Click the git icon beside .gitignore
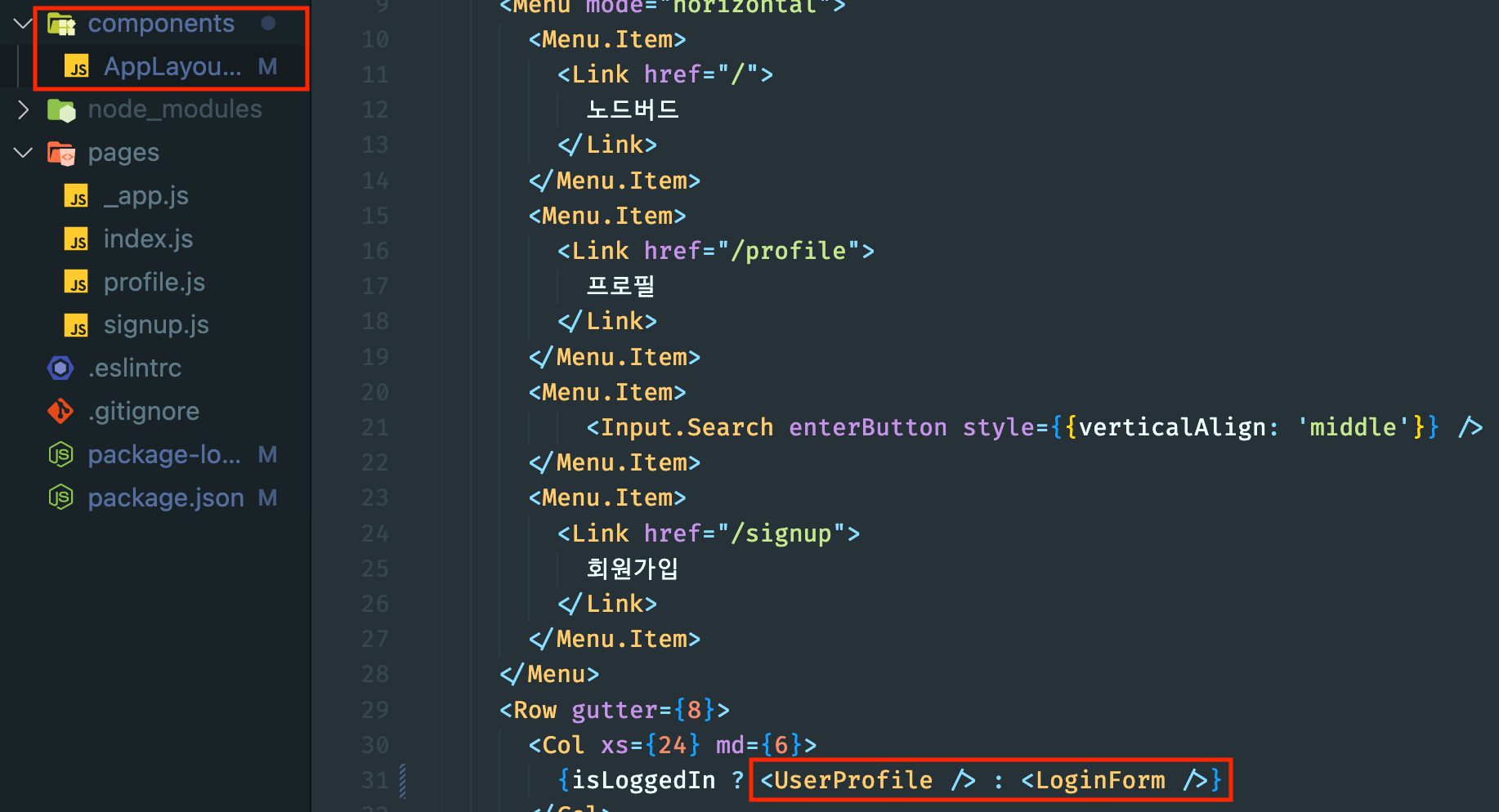The image size is (1499, 812). tap(60, 412)
